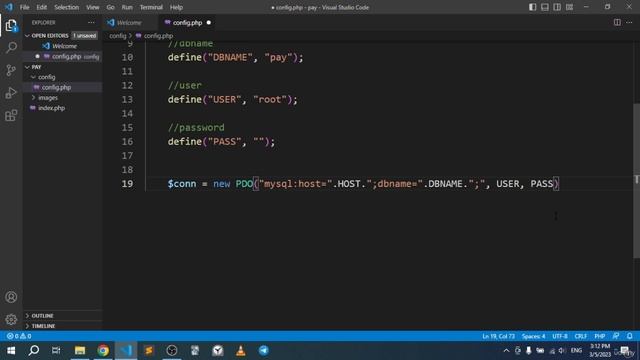This screenshot has height=360, width=640.
Task: Open Telegram from taskbar
Action: click(x=264, y=350)
